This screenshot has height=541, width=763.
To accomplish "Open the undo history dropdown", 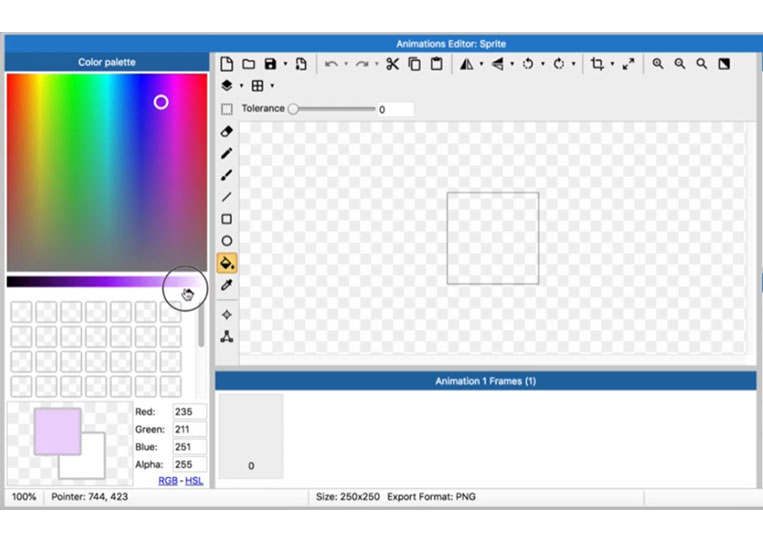I will (346, 64).
